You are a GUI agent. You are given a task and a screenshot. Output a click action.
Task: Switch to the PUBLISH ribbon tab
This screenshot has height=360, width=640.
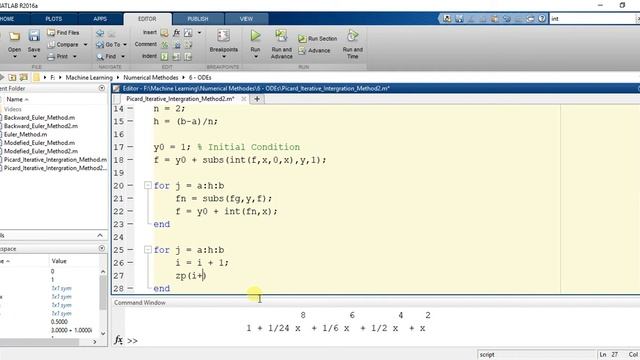tap(198, 19)
